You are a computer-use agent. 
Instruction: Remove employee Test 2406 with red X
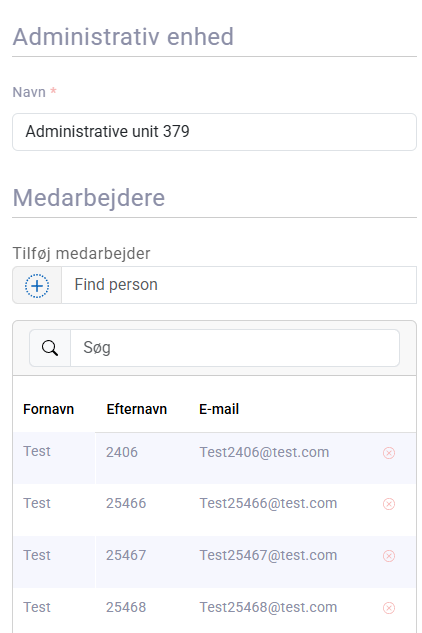(389, 453)
